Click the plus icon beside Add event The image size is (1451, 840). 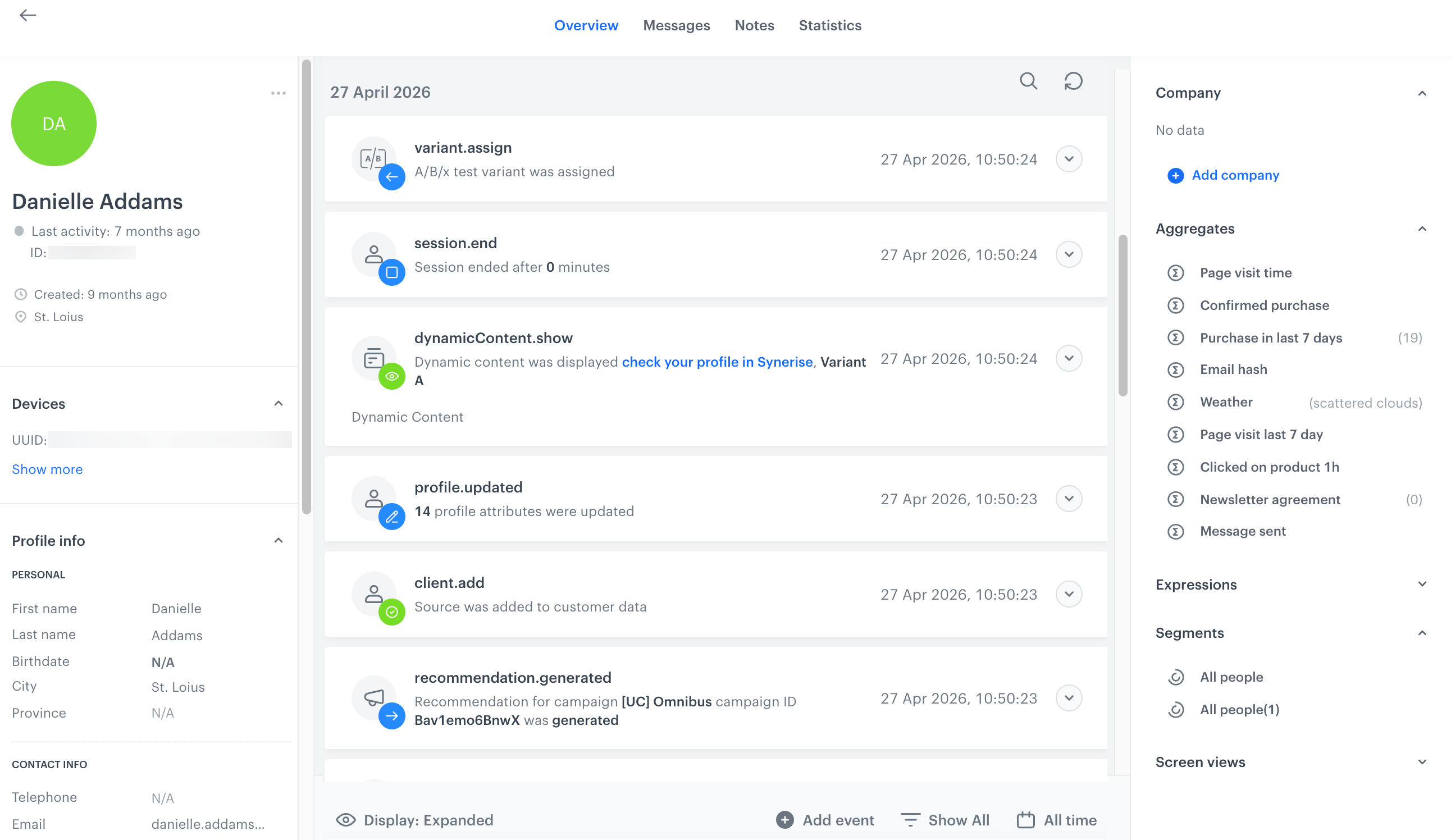[784, 820]
